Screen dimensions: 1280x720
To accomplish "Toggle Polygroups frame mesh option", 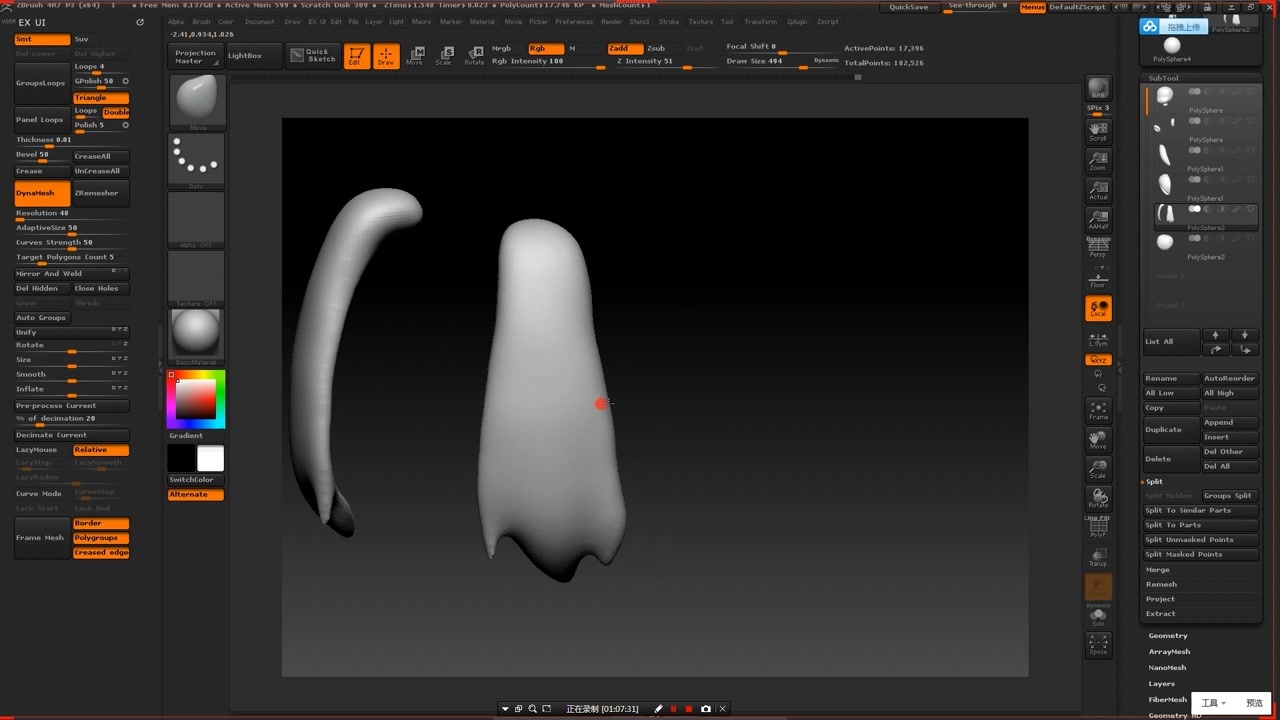I will coord(101,538).
